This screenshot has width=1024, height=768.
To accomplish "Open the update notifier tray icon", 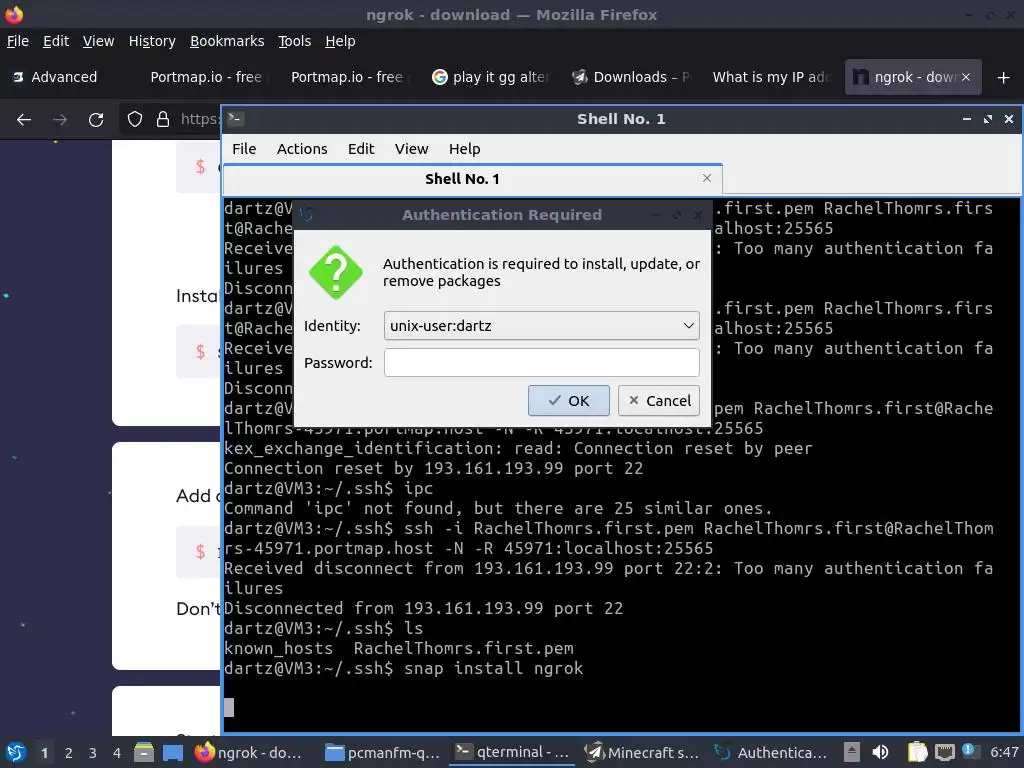I will [969, 751].
